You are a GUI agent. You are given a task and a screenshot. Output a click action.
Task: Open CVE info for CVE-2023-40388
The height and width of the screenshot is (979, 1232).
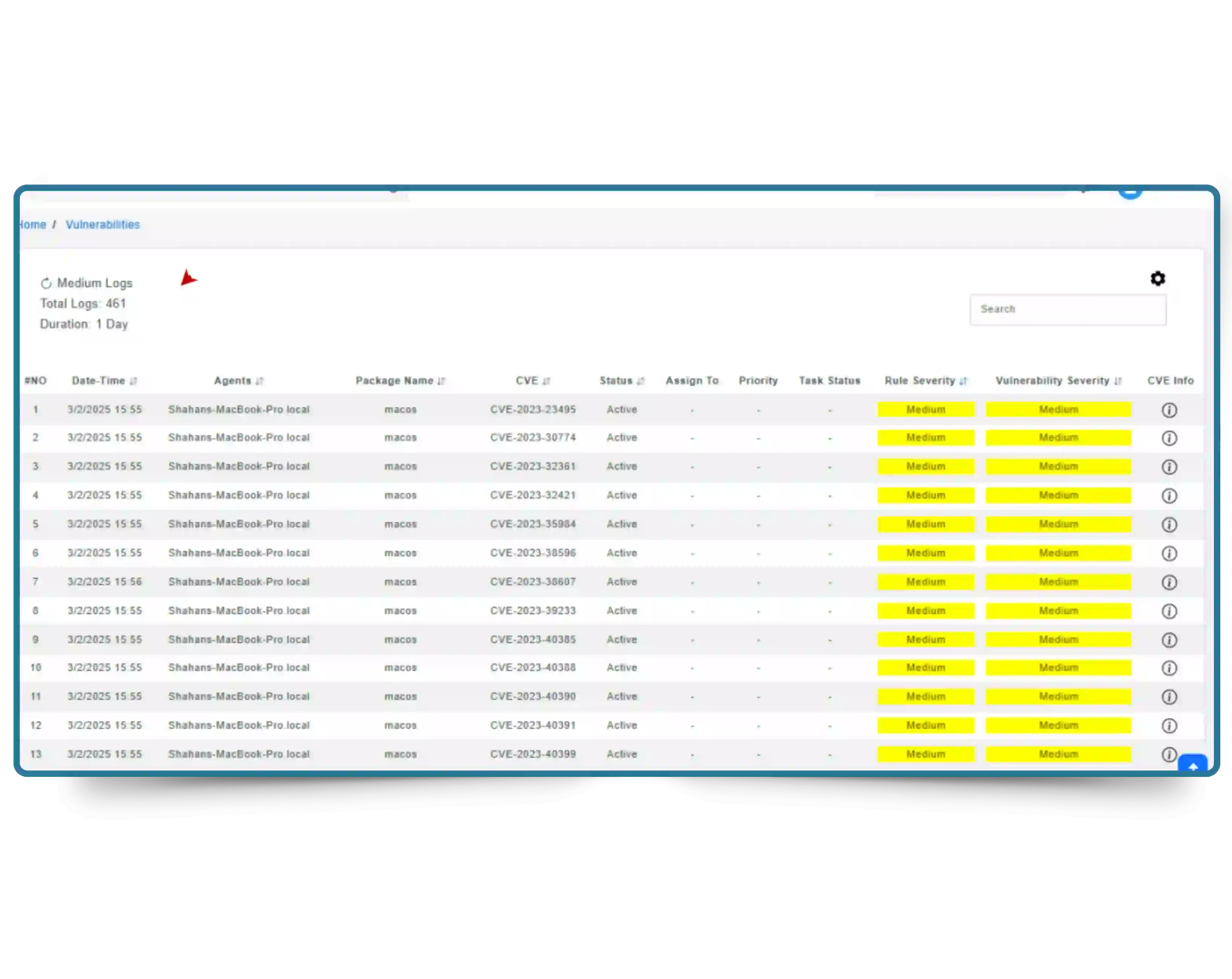coord(1169,667)
